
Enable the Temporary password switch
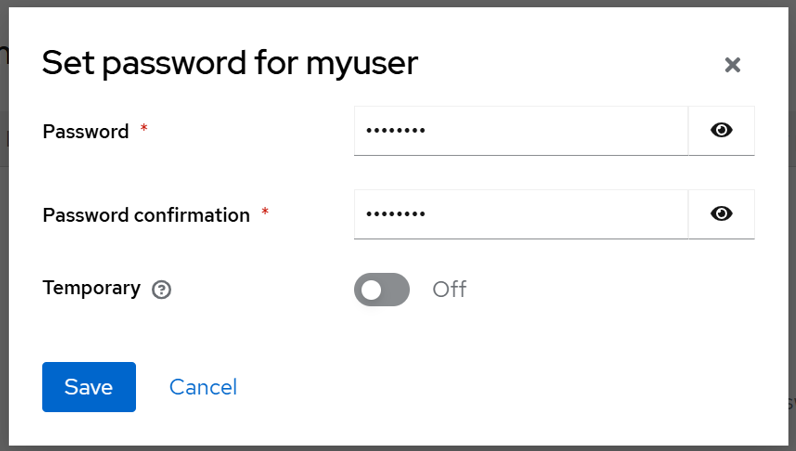(382, 290)
